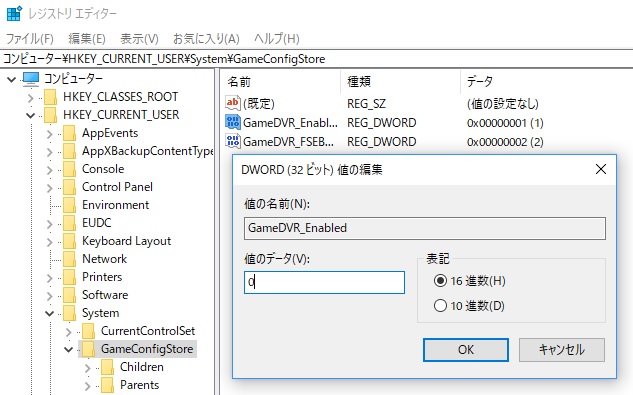Click the 値の名前(N) field showing GameDVR_Enabled
Image resolution: width=633 pixels, height=395 pixels.
pos(425,228)
